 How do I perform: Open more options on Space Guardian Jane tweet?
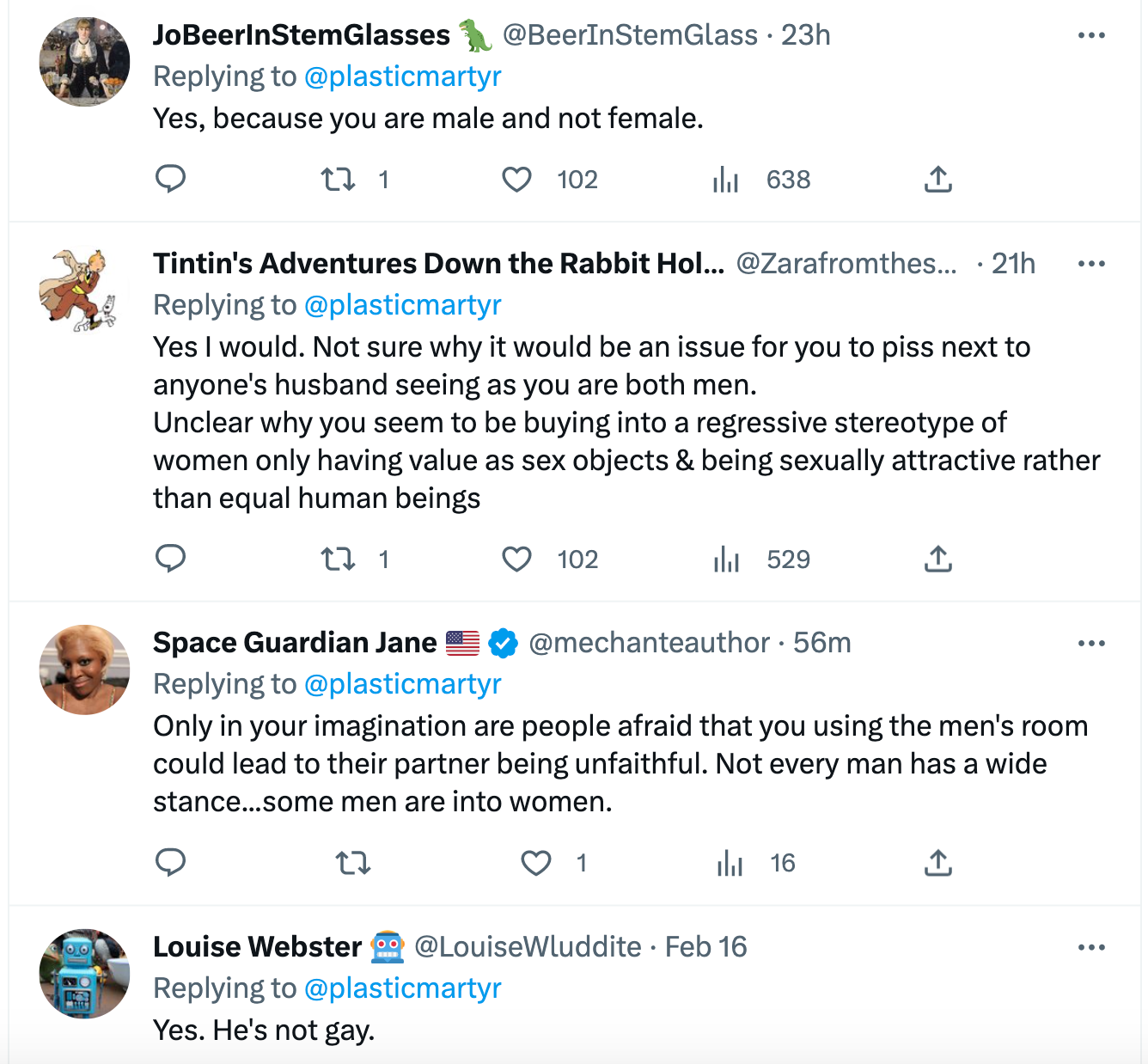1091,643
